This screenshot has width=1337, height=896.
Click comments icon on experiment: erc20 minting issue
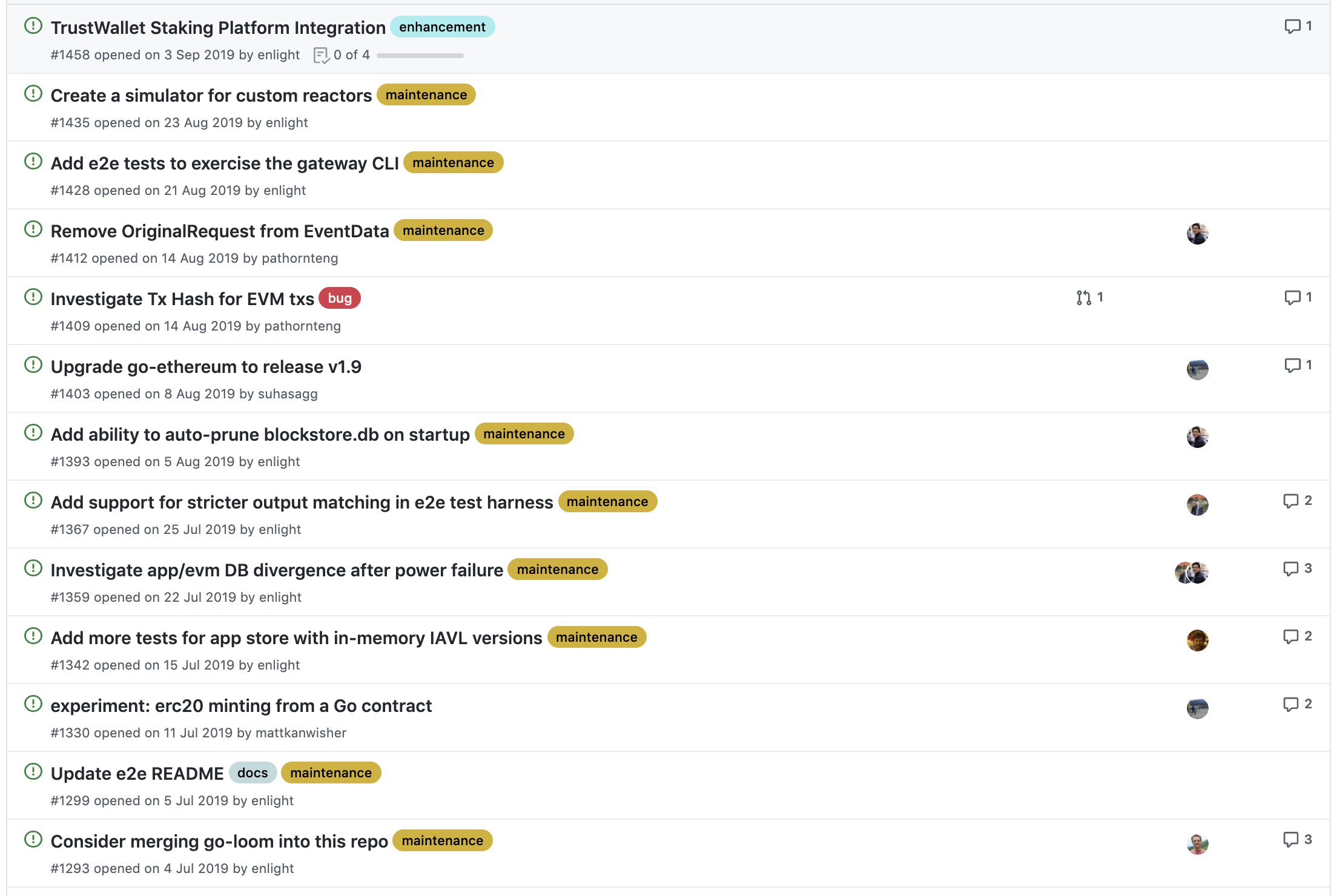click(1290, 704)
